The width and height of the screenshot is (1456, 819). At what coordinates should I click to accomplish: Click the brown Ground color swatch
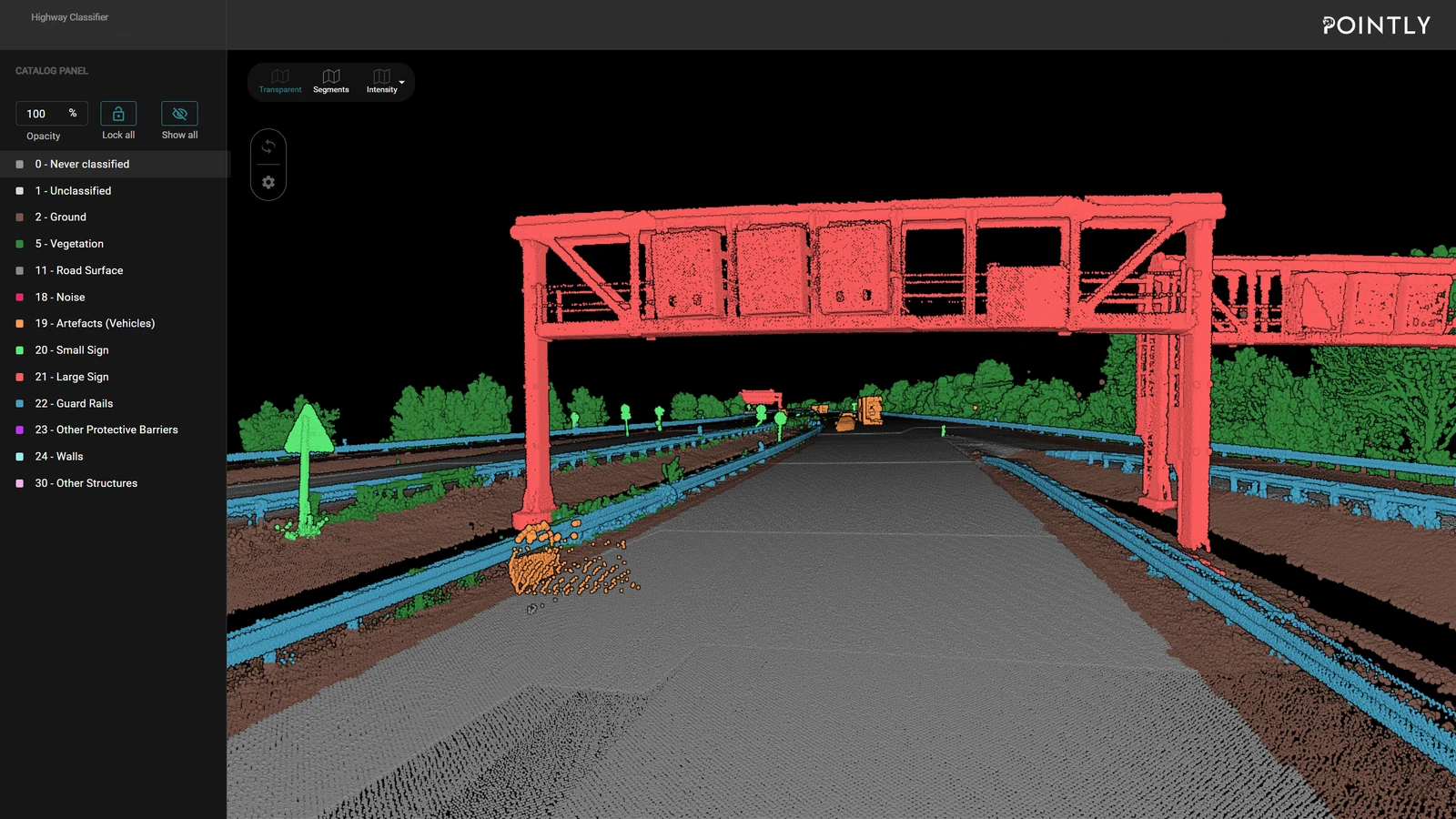20,217
